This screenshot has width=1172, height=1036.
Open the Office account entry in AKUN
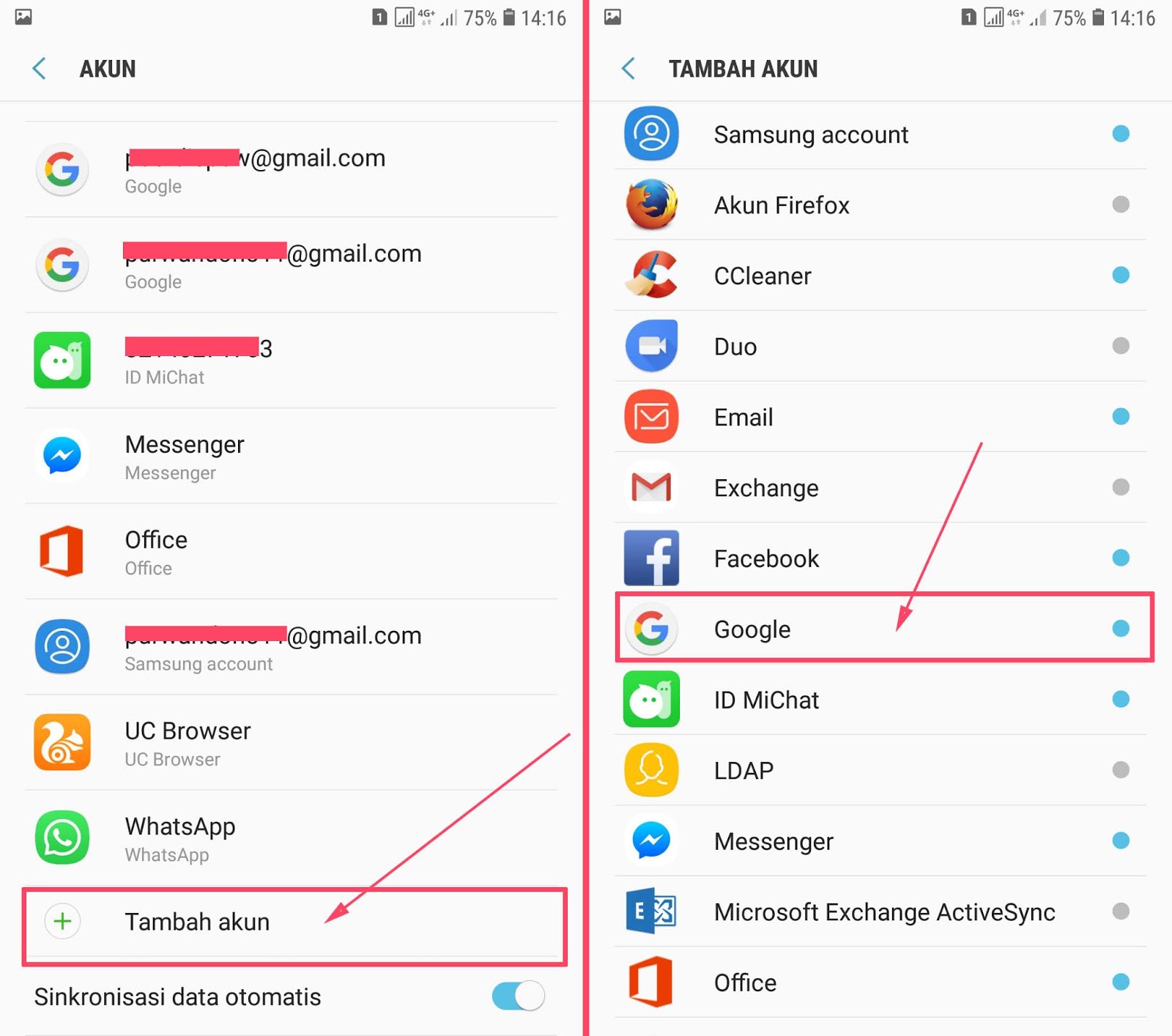pyautogui.click(x=291, y=552)
